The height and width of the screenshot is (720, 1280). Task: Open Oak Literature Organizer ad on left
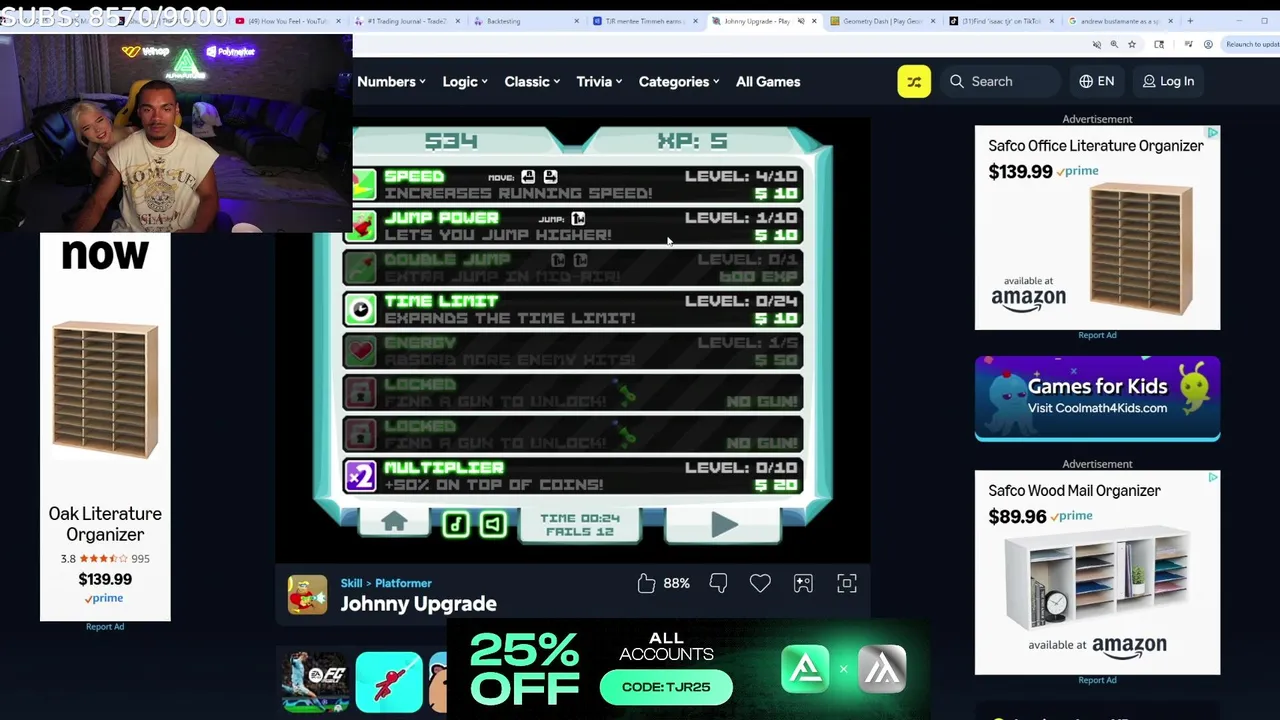tap(105, 427)
